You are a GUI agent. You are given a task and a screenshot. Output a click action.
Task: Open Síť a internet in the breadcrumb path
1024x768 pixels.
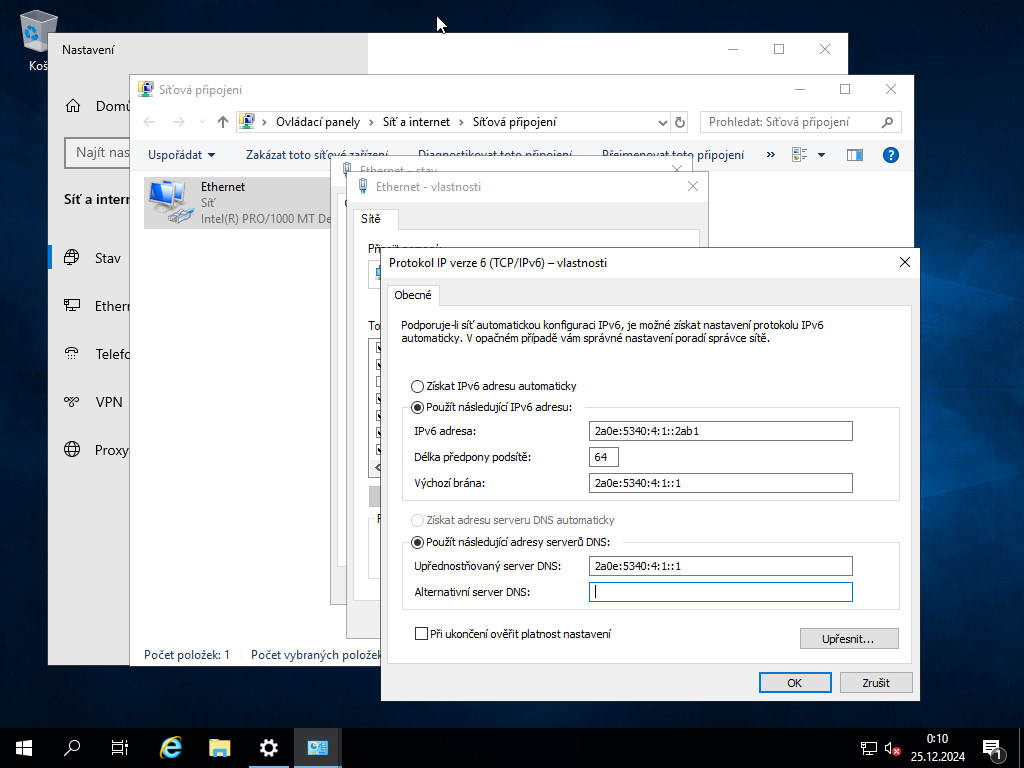pos(415,121)
